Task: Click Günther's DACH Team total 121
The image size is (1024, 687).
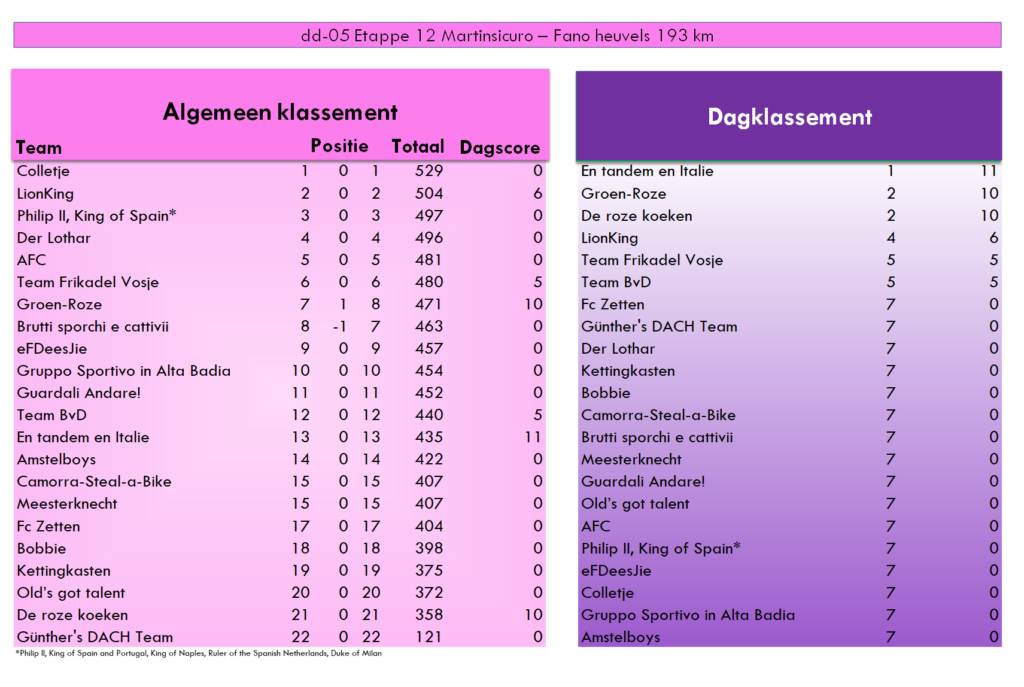Action: (428, 637)
